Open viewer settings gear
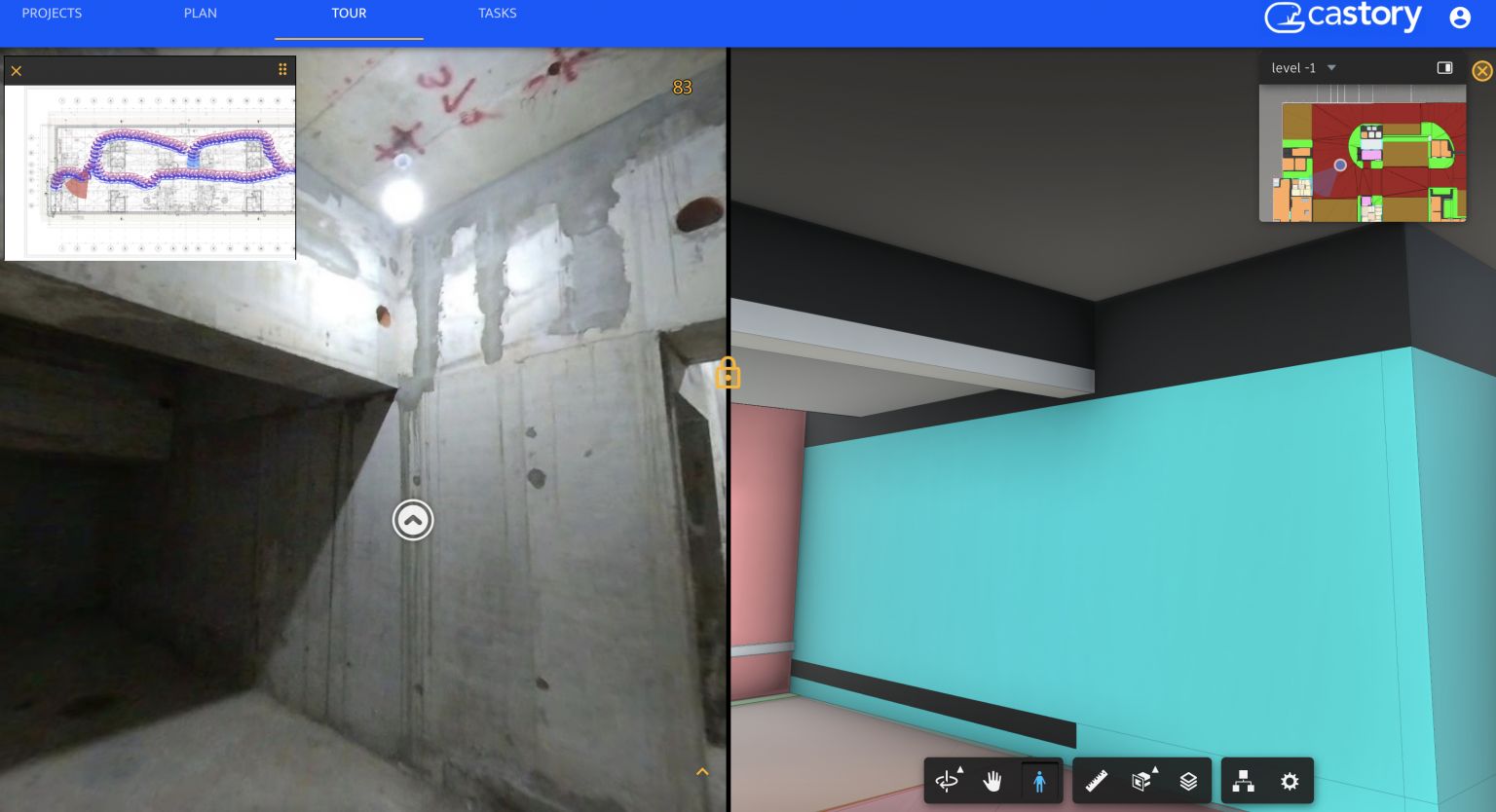The width and height of the screenshot is (1496, 812). point(1290,781)
